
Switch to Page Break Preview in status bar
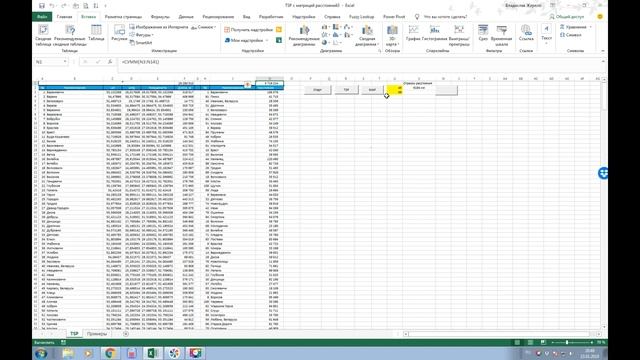[543, 342]
